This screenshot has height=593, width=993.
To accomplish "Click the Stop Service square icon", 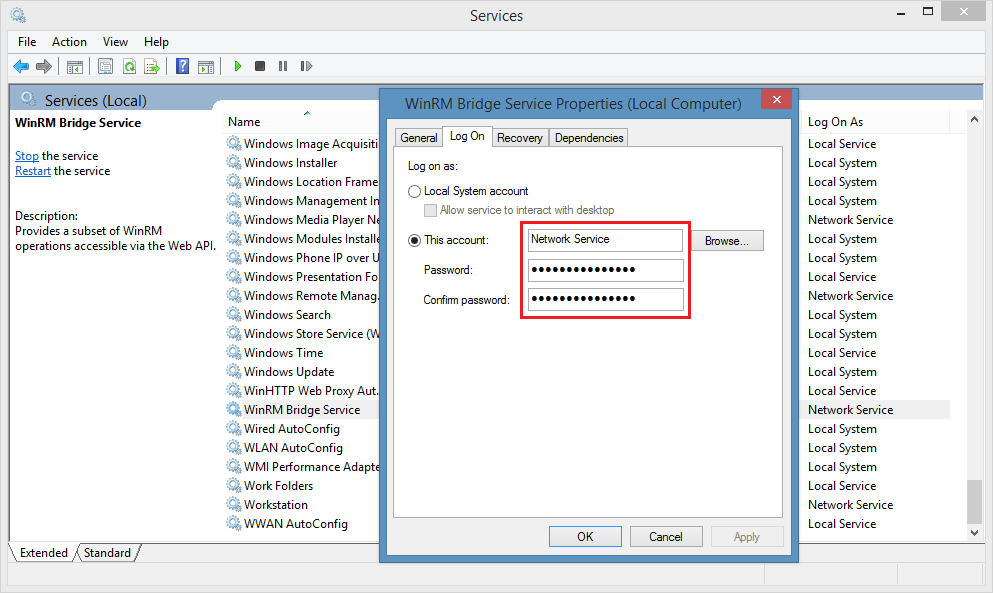I will tap(260, 66).
